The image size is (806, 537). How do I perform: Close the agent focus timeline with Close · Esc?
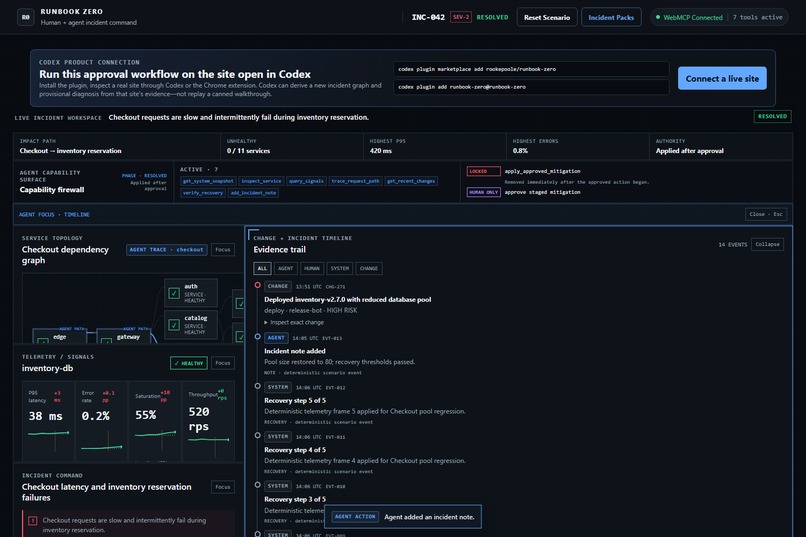(766, 214)
